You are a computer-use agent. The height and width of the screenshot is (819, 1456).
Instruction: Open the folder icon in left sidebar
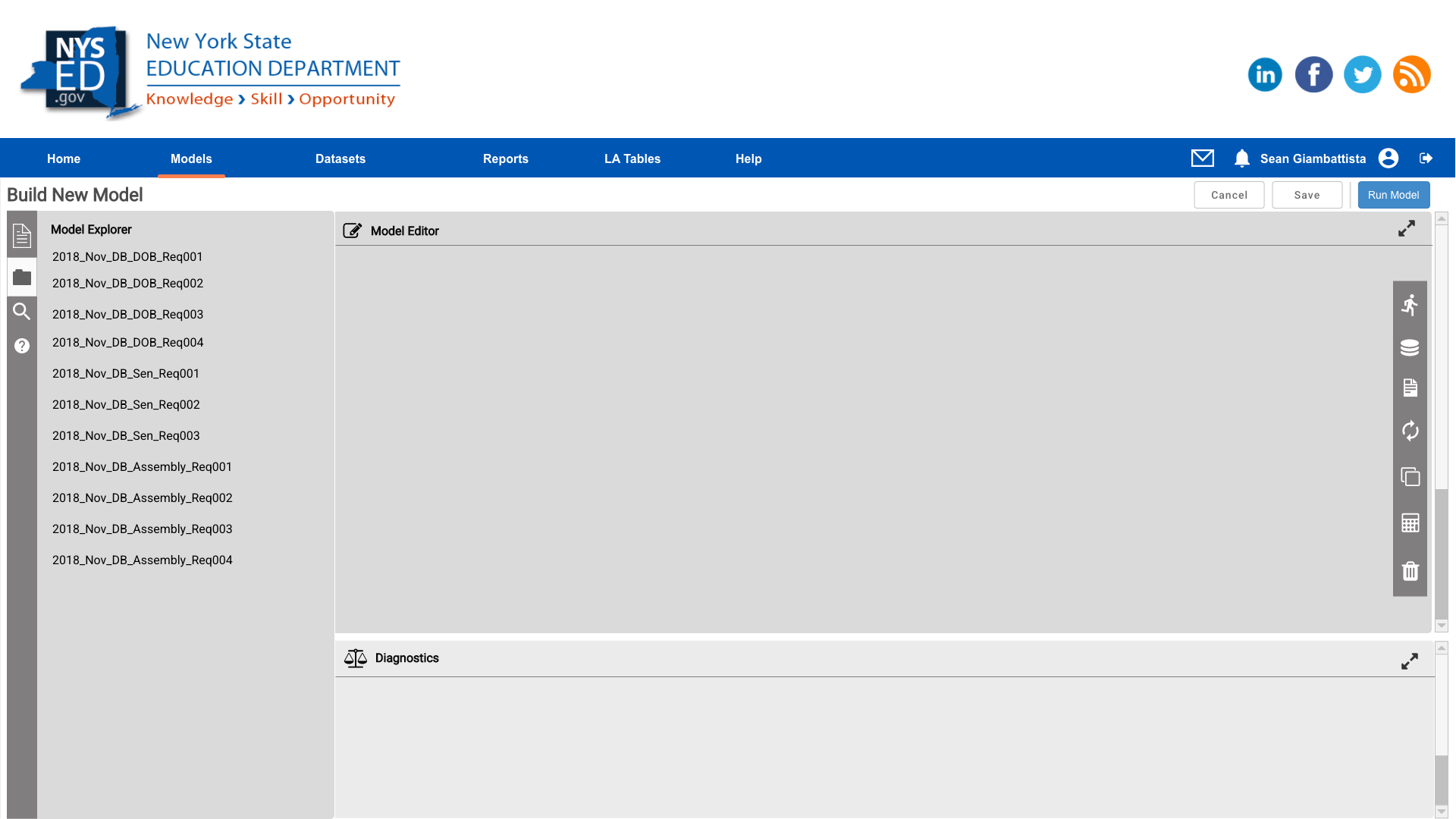22,278
